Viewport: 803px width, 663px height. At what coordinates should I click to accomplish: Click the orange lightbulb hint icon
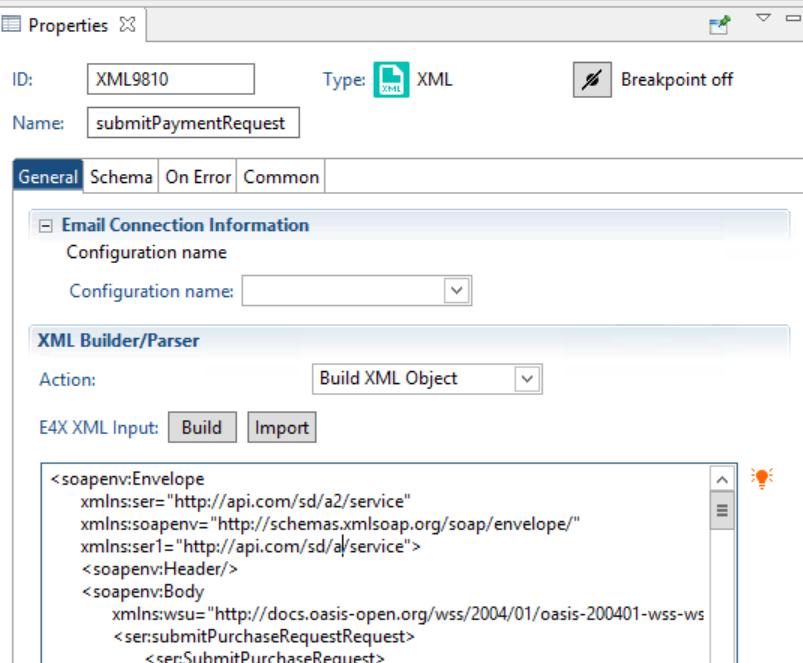(762, 478)
